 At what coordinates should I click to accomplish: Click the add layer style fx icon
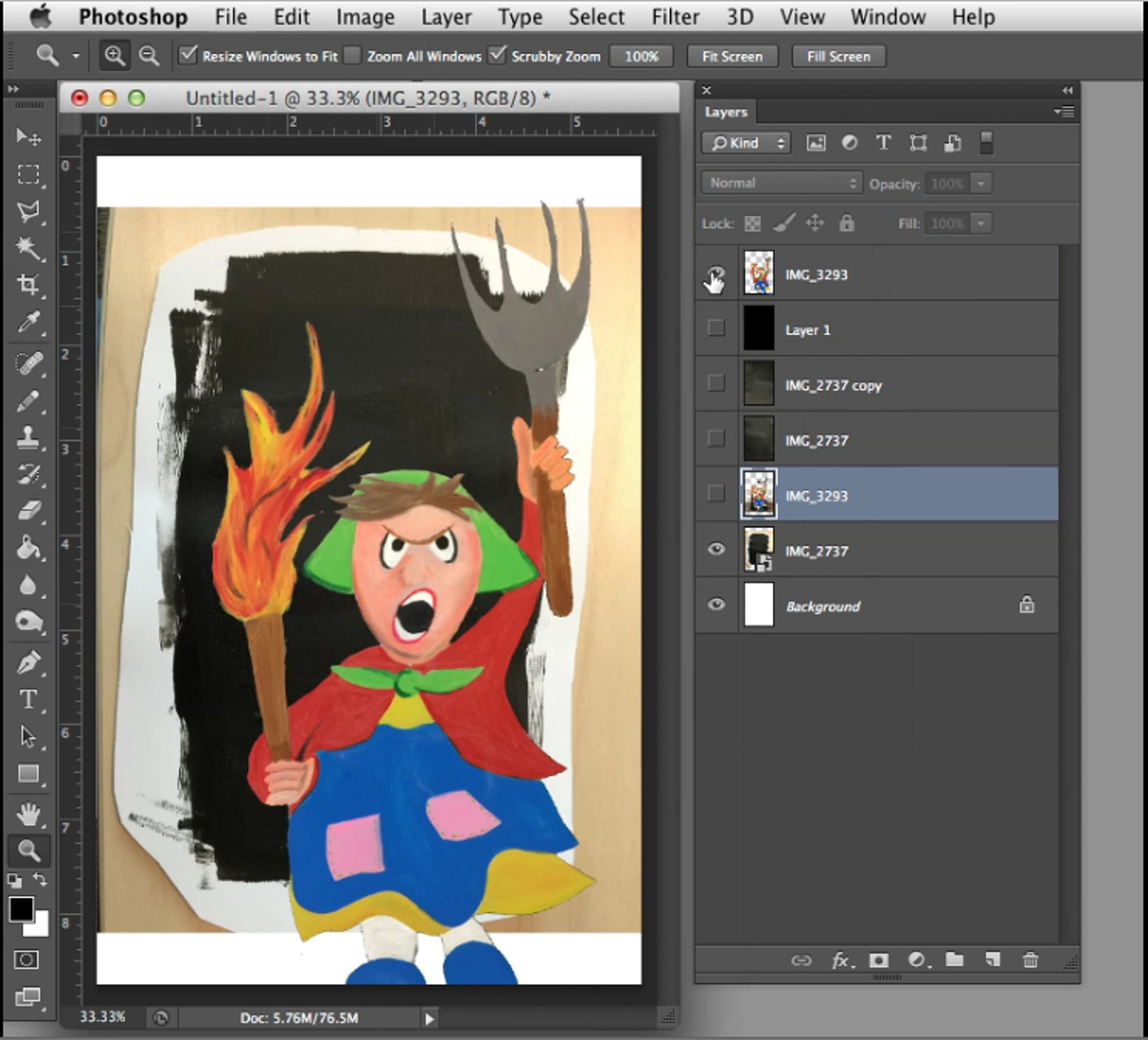841,960
